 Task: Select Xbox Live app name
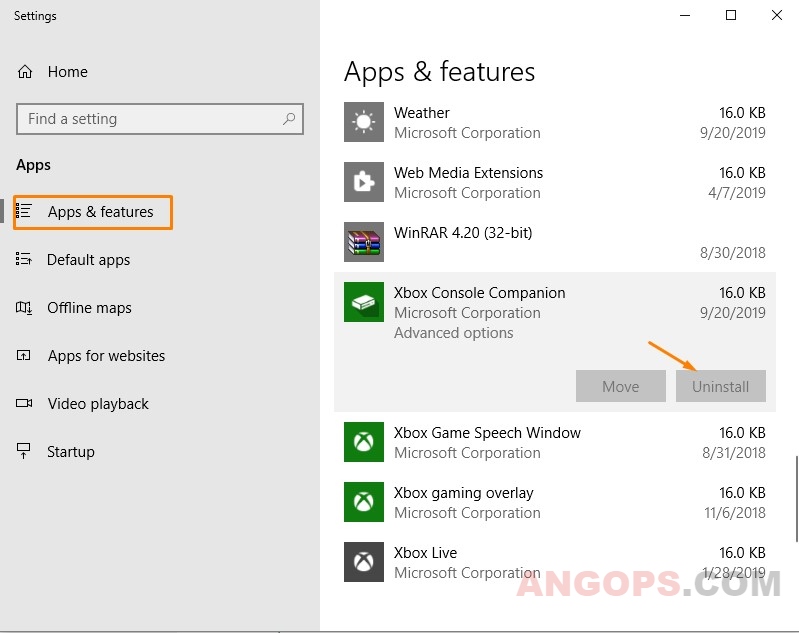(x=425, y=553)
